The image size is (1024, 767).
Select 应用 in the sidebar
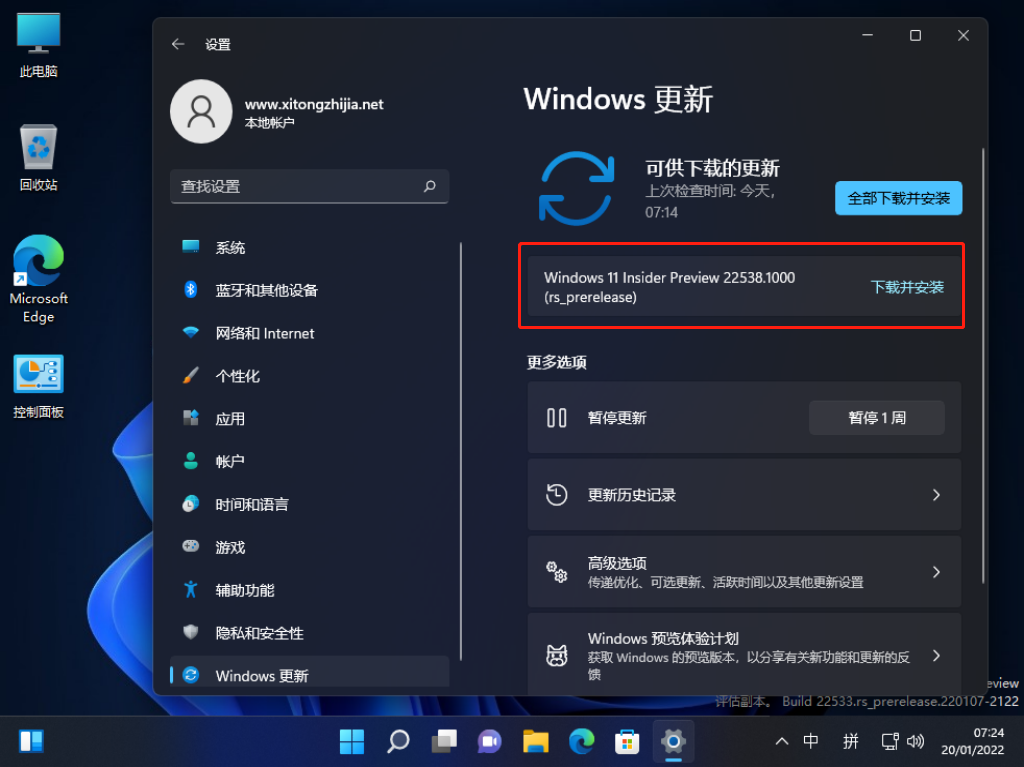pyautogui.click(x=309, y=419)
